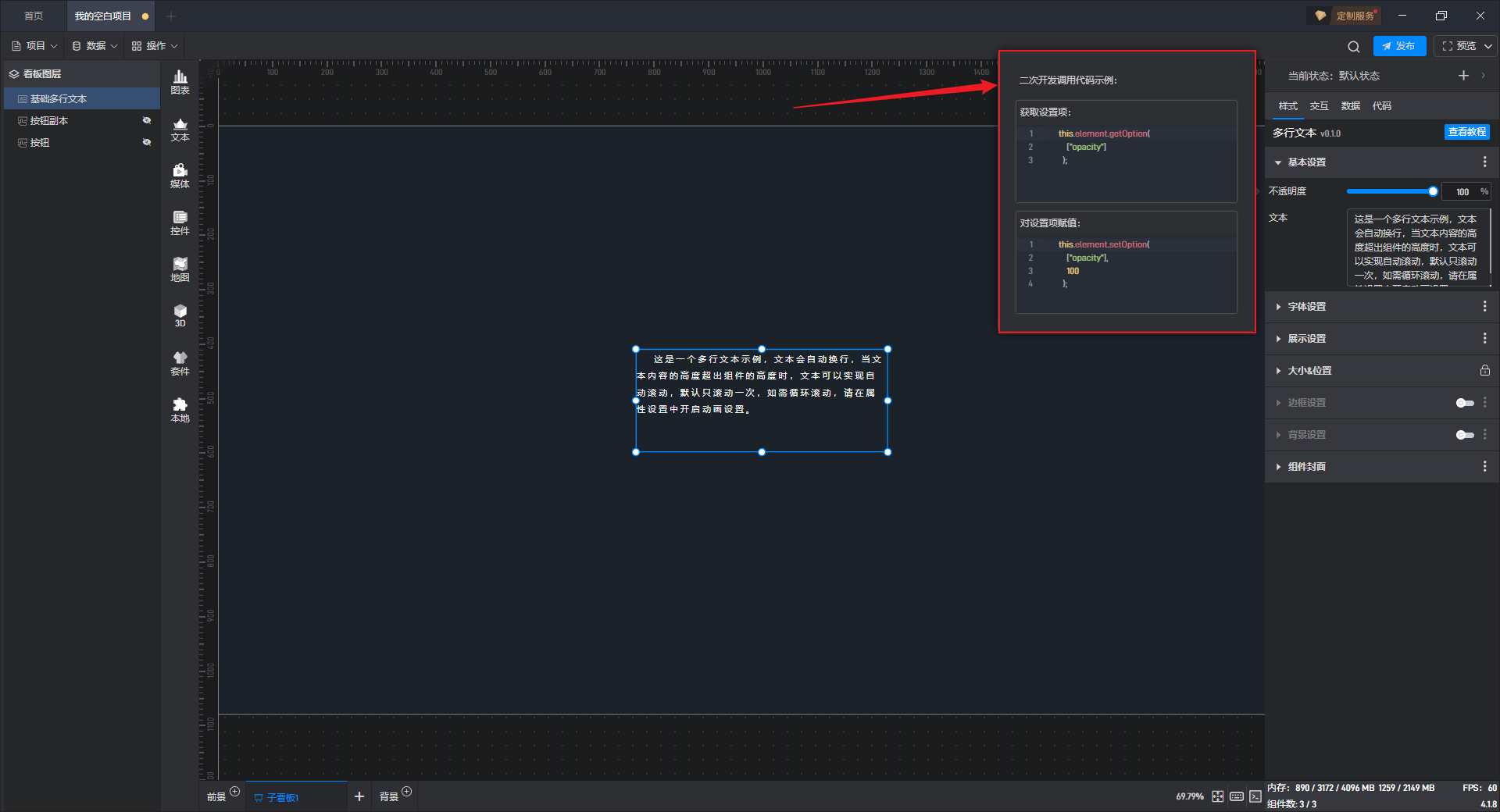Switch to the 交互 interaction tab

[x=1319, y=106]
